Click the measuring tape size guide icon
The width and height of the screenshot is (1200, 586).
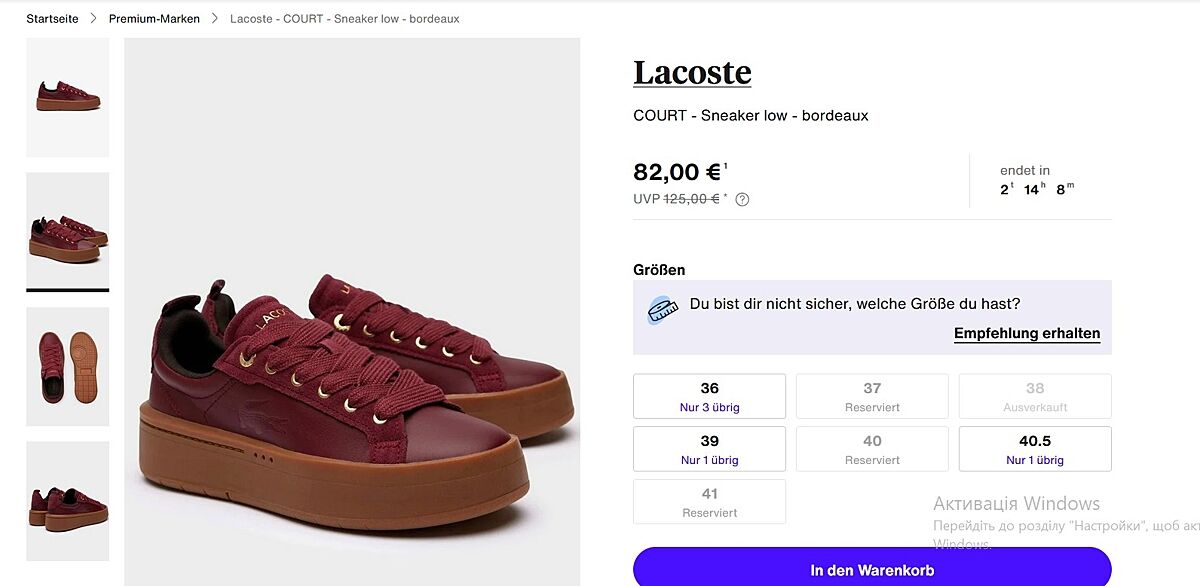662,310
